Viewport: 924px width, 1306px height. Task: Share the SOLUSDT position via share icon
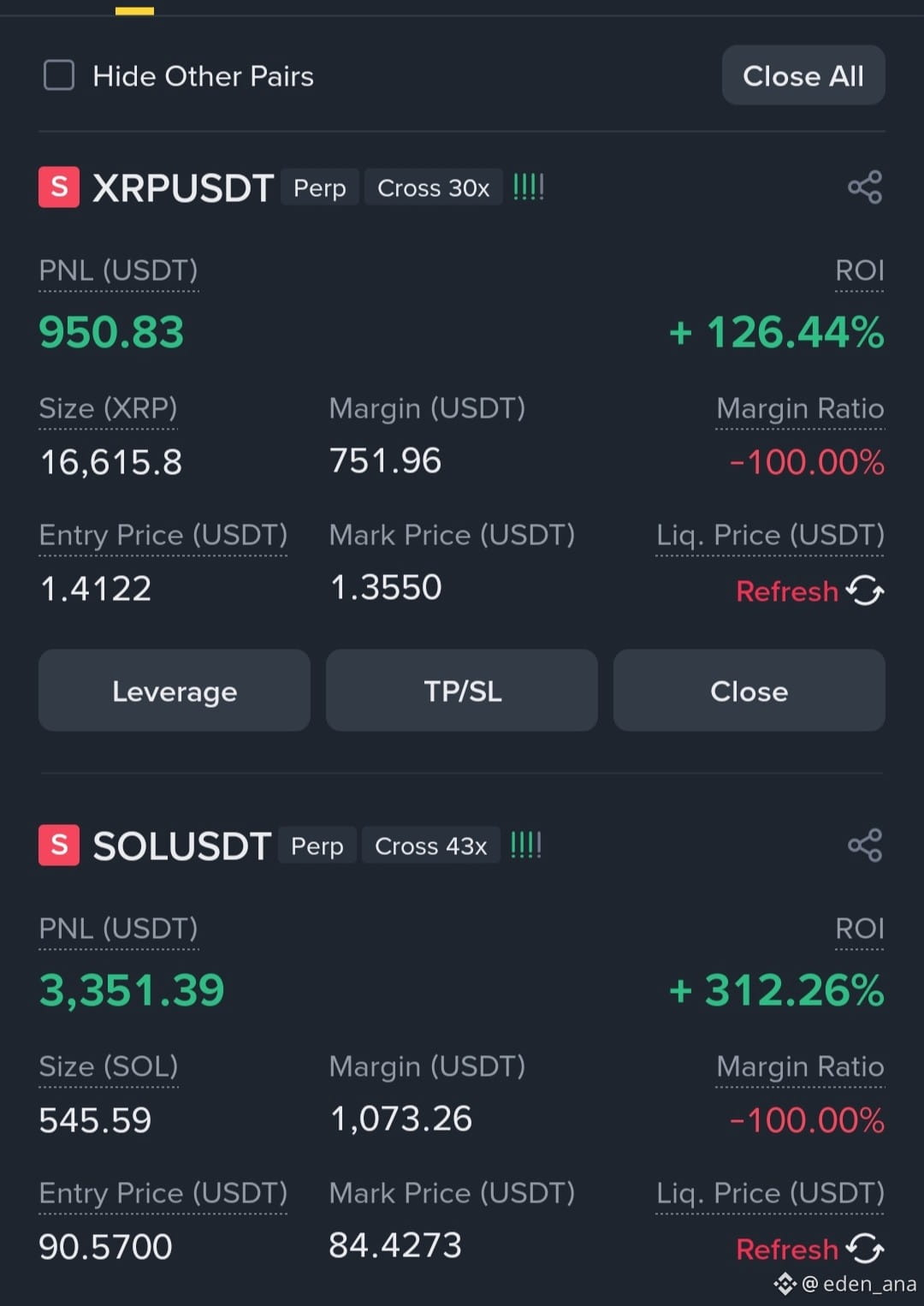(865, 846)
